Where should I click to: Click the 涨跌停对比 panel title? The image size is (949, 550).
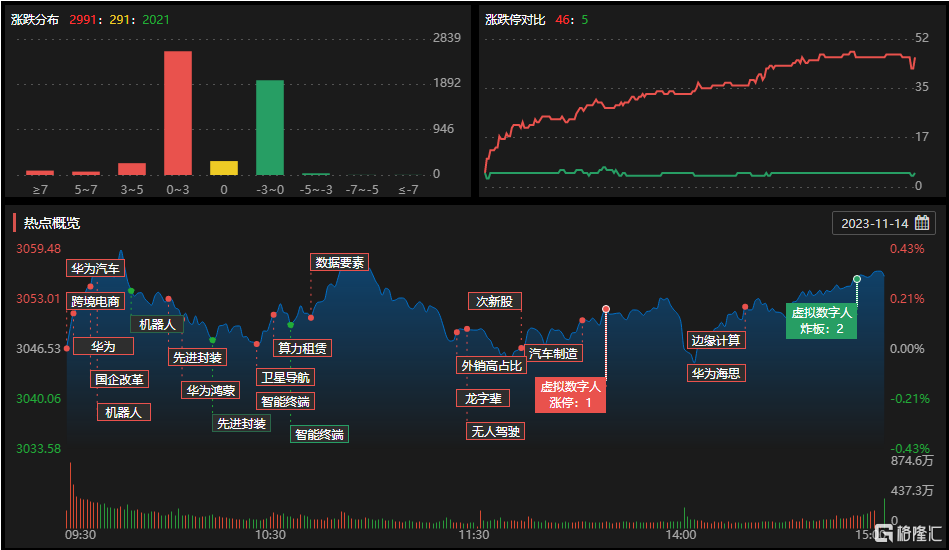[x=515, y=19]
